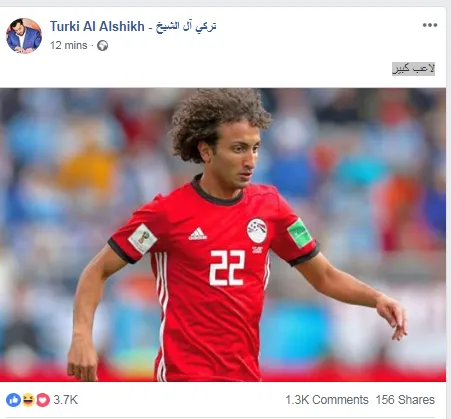Click the number 22 on the jersey

[x=227, y=268]
